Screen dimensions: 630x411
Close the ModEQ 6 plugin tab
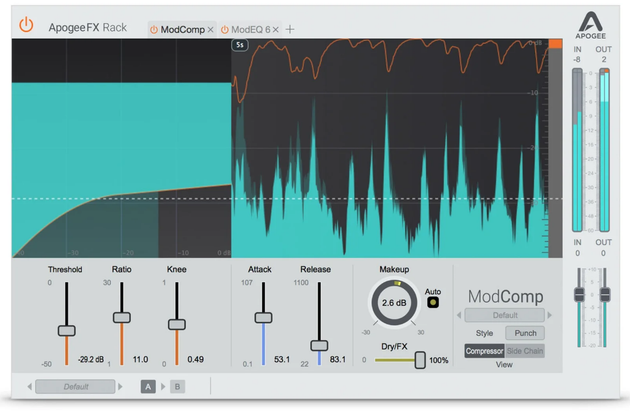coord(275,30)
